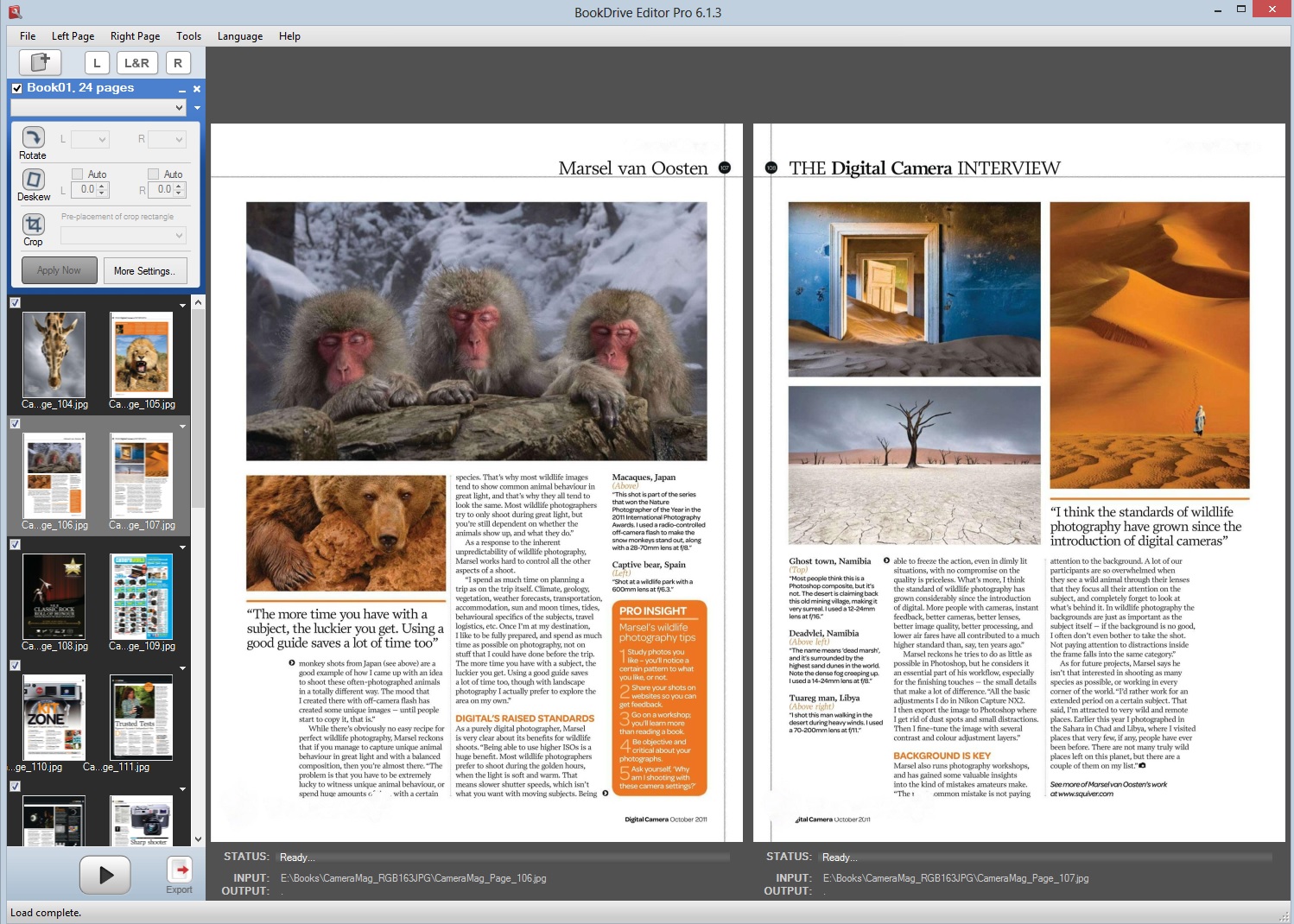
Task: Show only the right page view
Action: tap(178, 63)
